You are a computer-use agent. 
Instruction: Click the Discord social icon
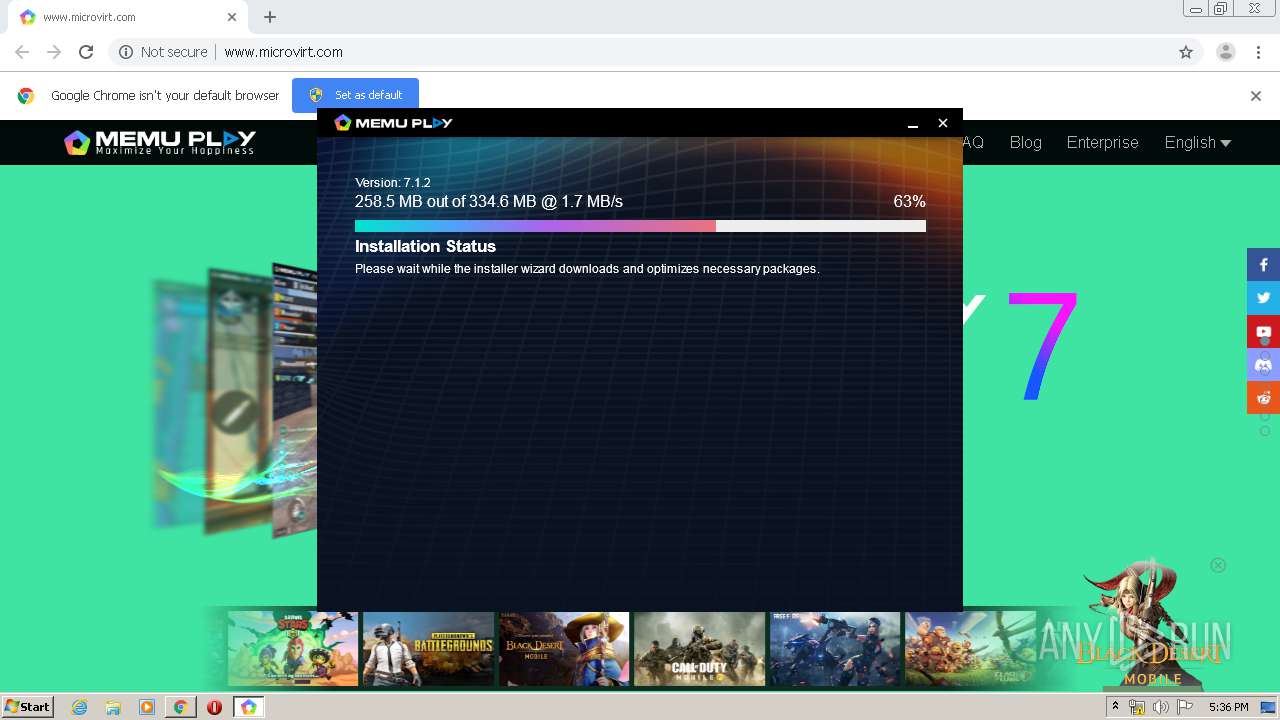1263,364
